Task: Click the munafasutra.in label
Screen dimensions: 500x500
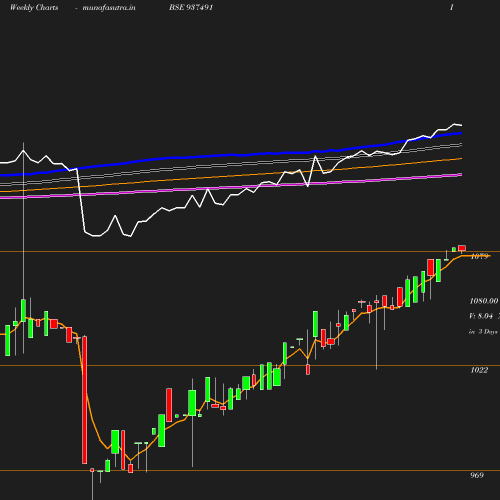Action: 109,7
